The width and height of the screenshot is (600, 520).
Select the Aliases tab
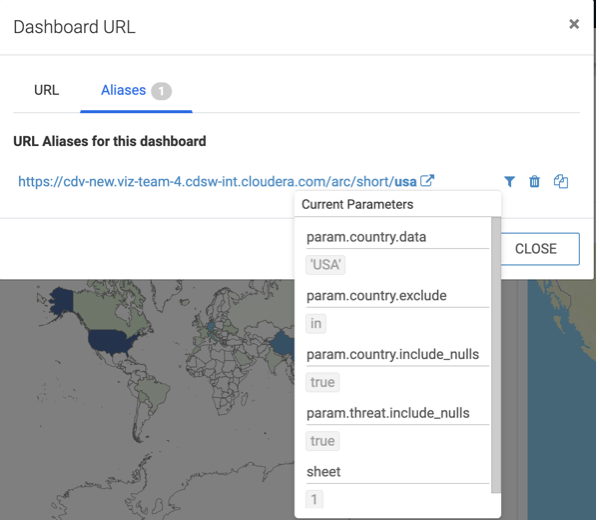[123, 90]
